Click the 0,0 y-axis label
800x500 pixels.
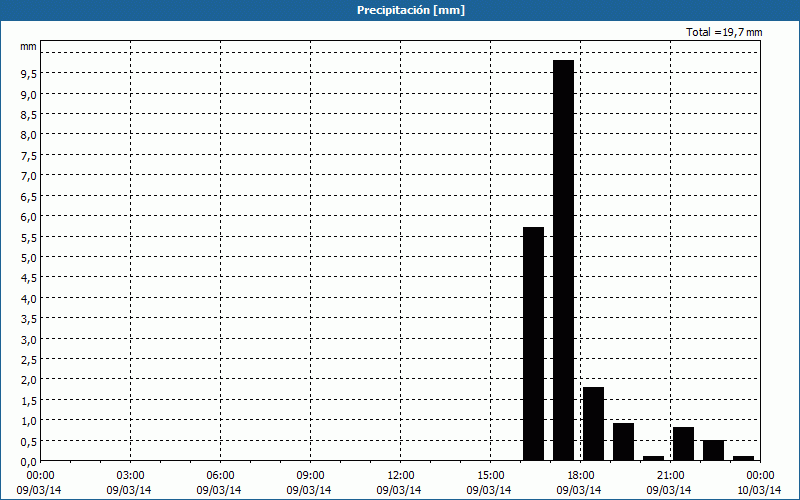point(29,462)
